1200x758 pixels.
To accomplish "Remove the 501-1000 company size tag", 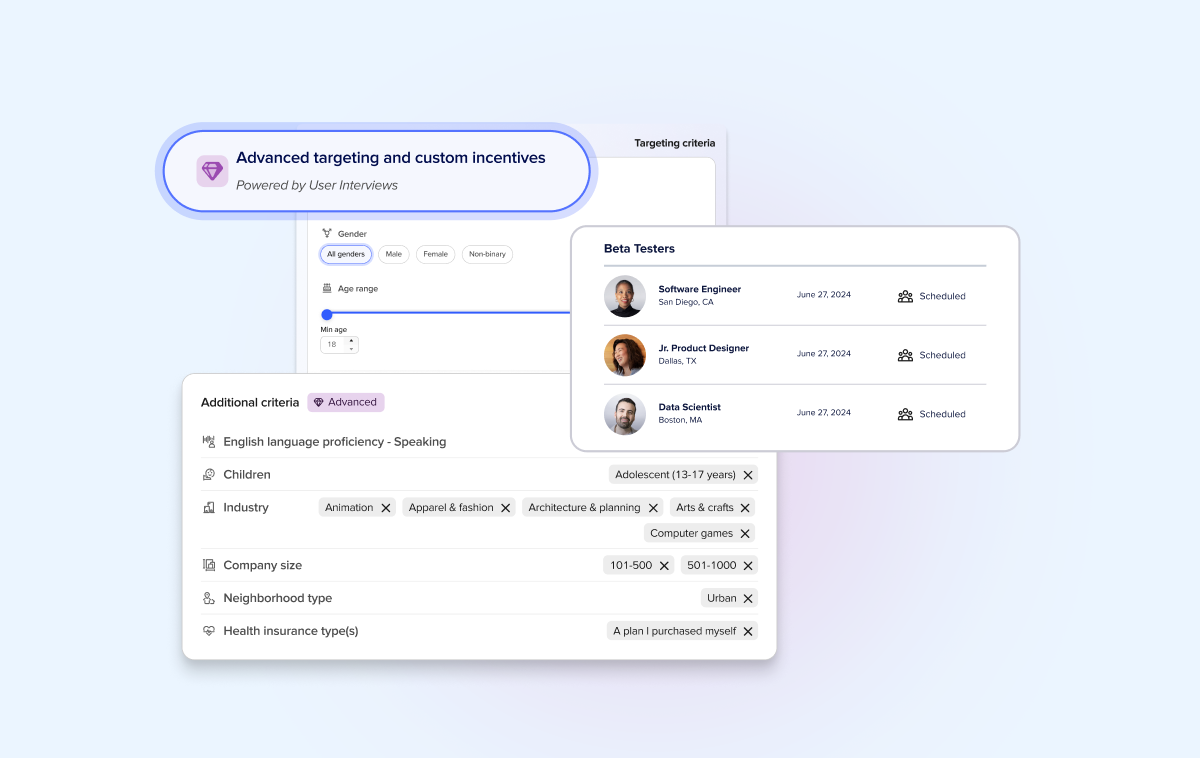I will (748, 566).
